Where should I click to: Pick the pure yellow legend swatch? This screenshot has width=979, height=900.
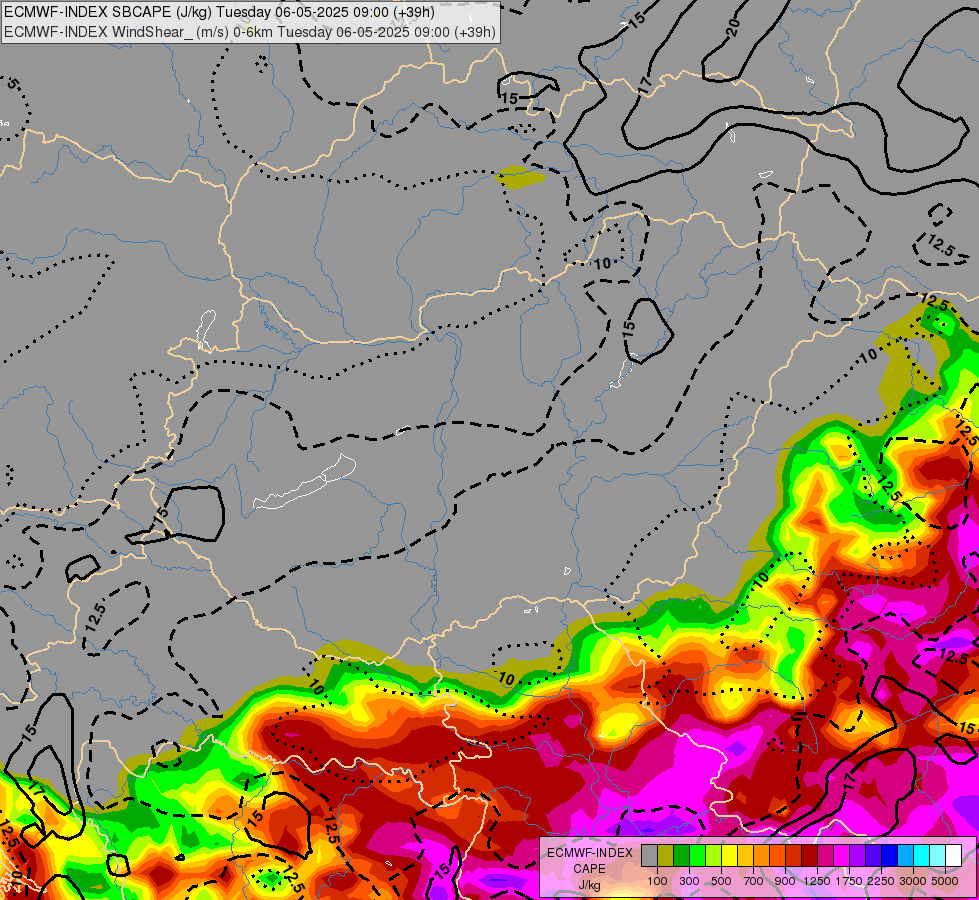[x=729, y=856]
